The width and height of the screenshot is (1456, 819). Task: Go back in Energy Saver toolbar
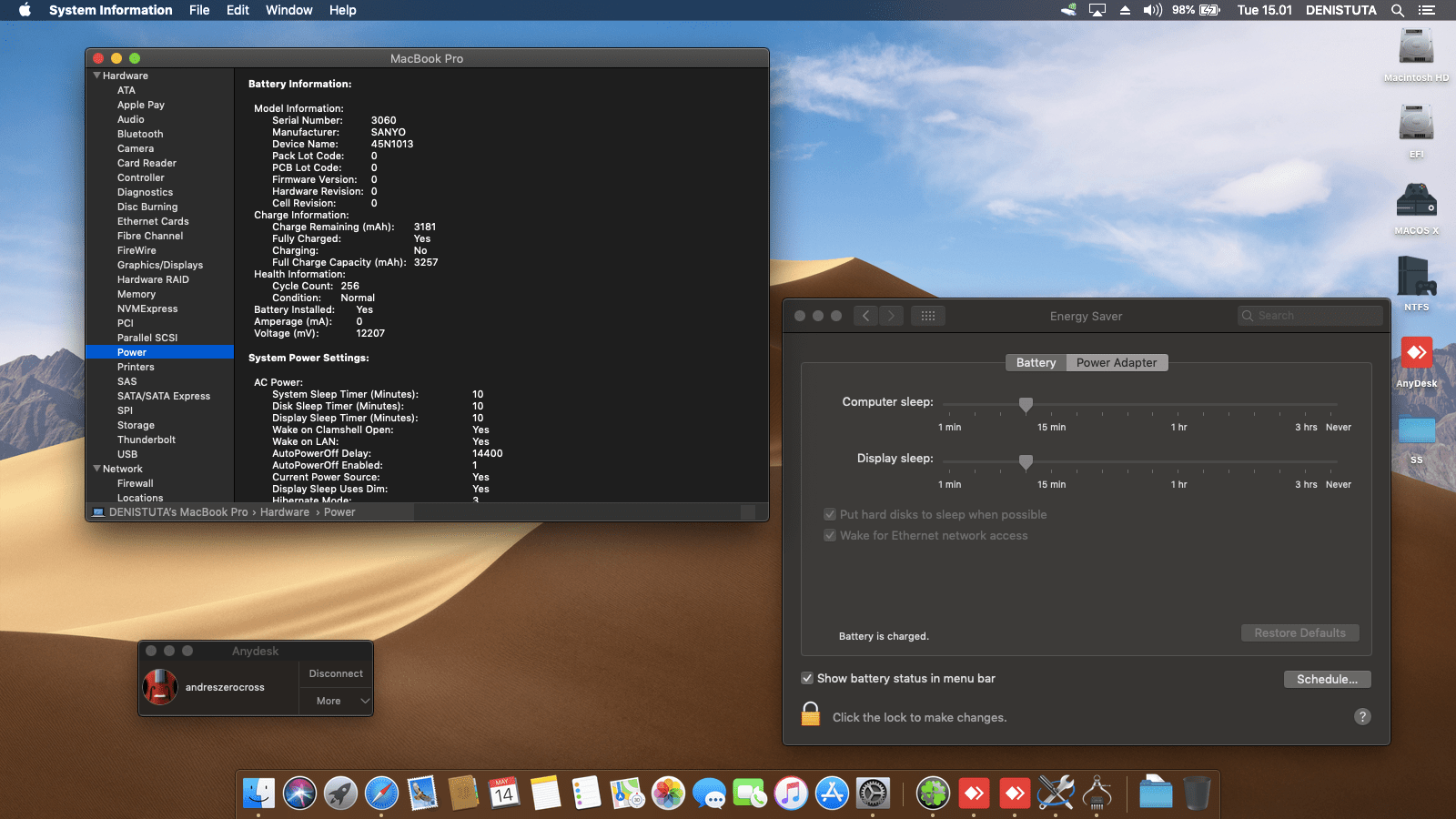(865, 316)
